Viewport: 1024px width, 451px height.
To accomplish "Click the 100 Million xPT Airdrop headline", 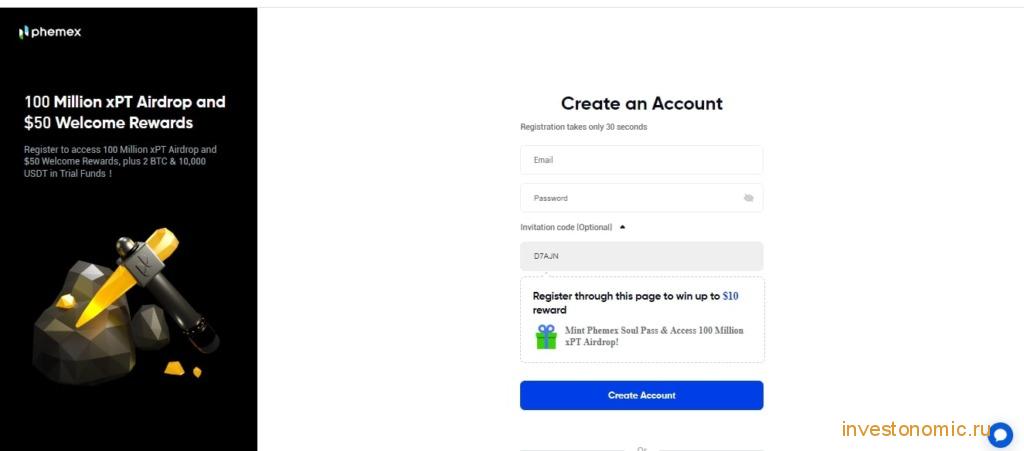I will 125,112.
